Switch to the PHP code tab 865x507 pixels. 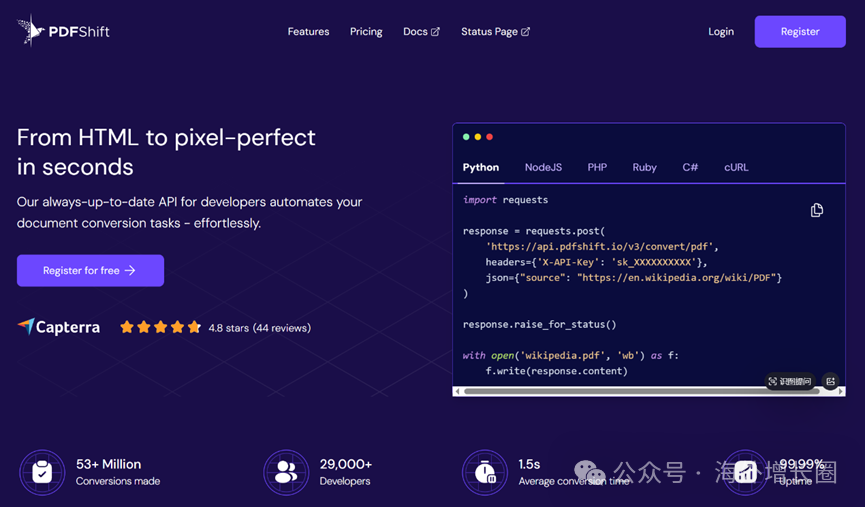pos(597,167)
